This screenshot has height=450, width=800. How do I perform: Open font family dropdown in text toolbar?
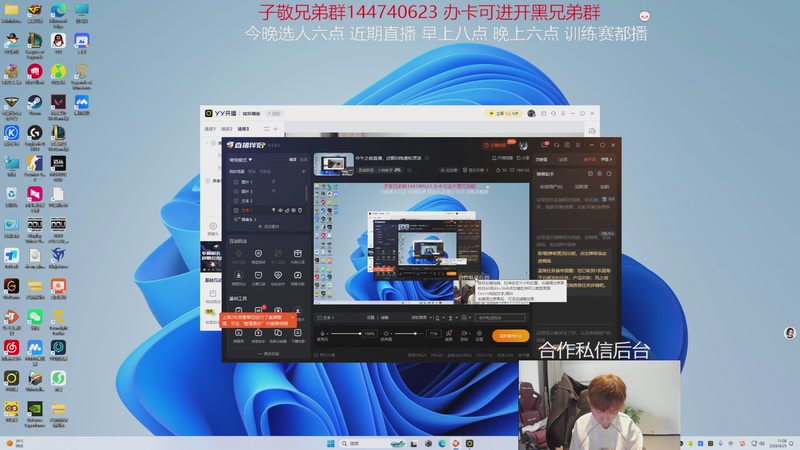[x=421, y=317]
